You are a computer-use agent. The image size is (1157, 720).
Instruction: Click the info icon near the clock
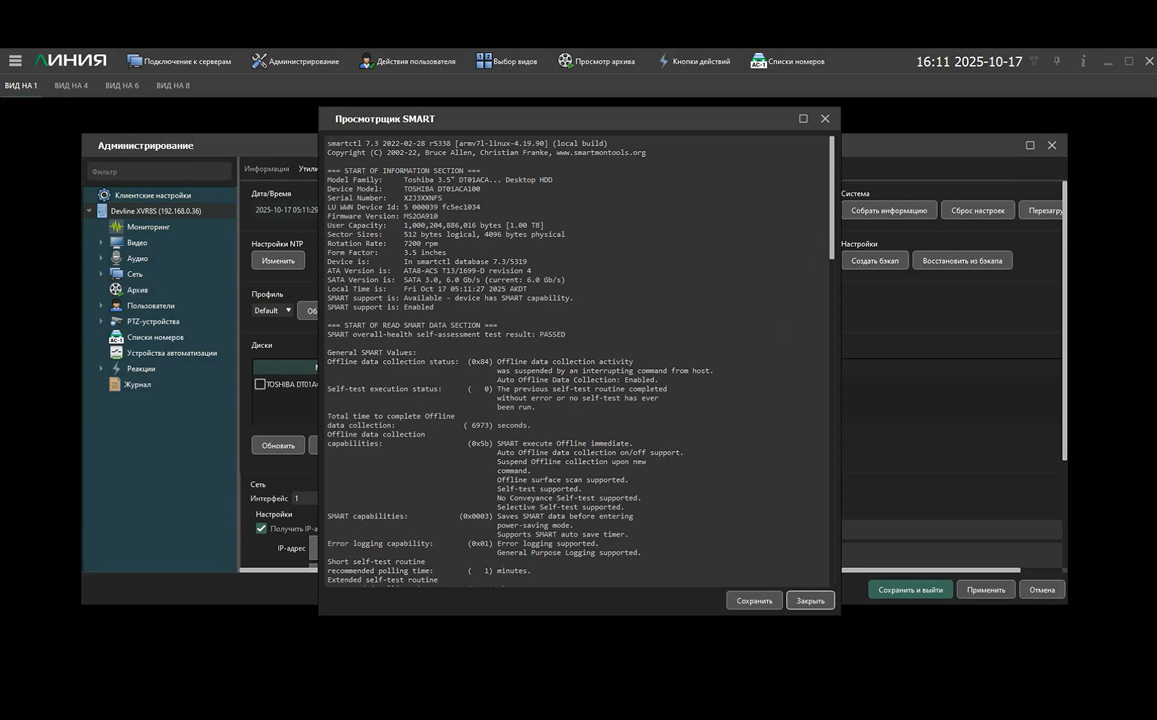pyautogui.click(x=1083, y=61)
